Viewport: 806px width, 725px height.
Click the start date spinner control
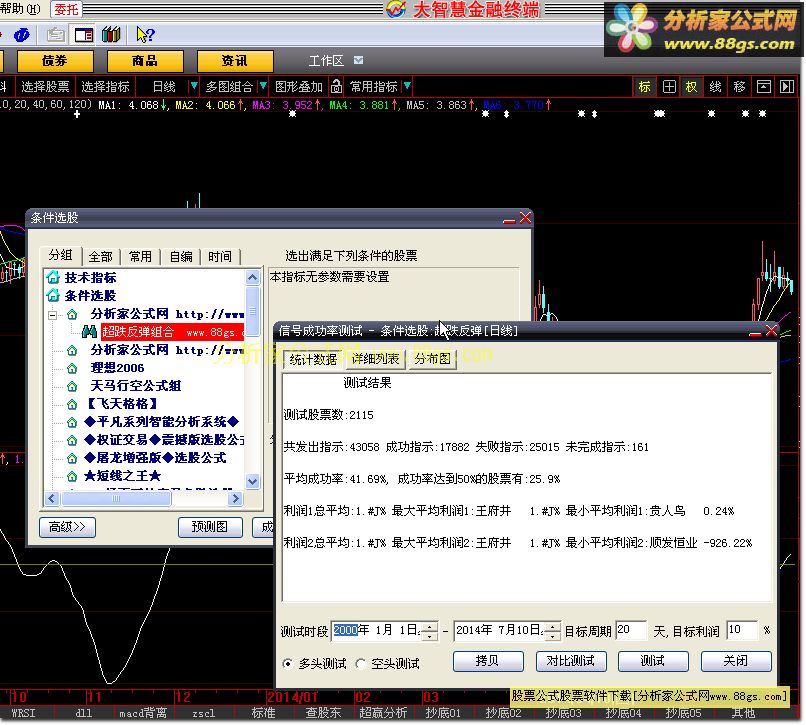[x=430, y=631]
